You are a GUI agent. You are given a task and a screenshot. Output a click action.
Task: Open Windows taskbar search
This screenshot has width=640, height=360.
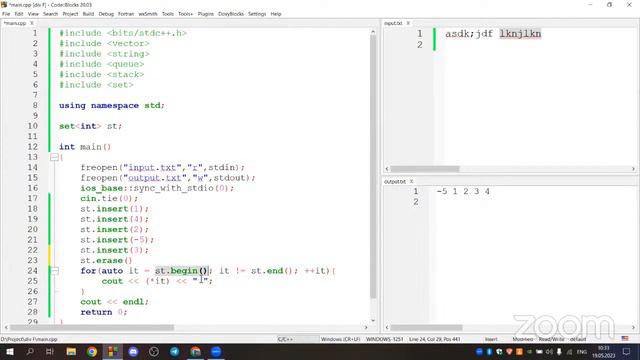pyautogui.click(x=30, y=351)
